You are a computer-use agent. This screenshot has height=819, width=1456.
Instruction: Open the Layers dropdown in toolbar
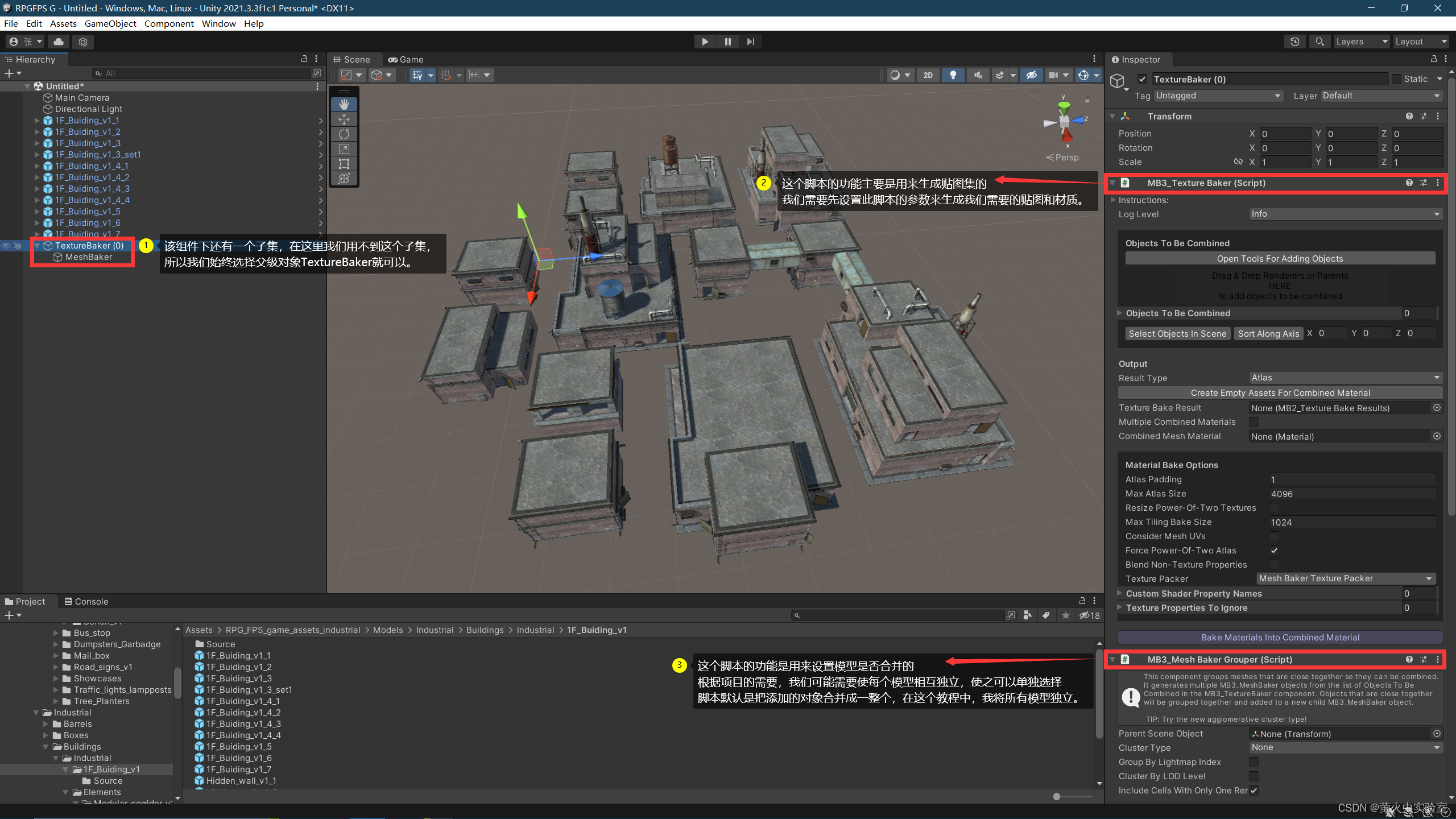coord(1362,42)
